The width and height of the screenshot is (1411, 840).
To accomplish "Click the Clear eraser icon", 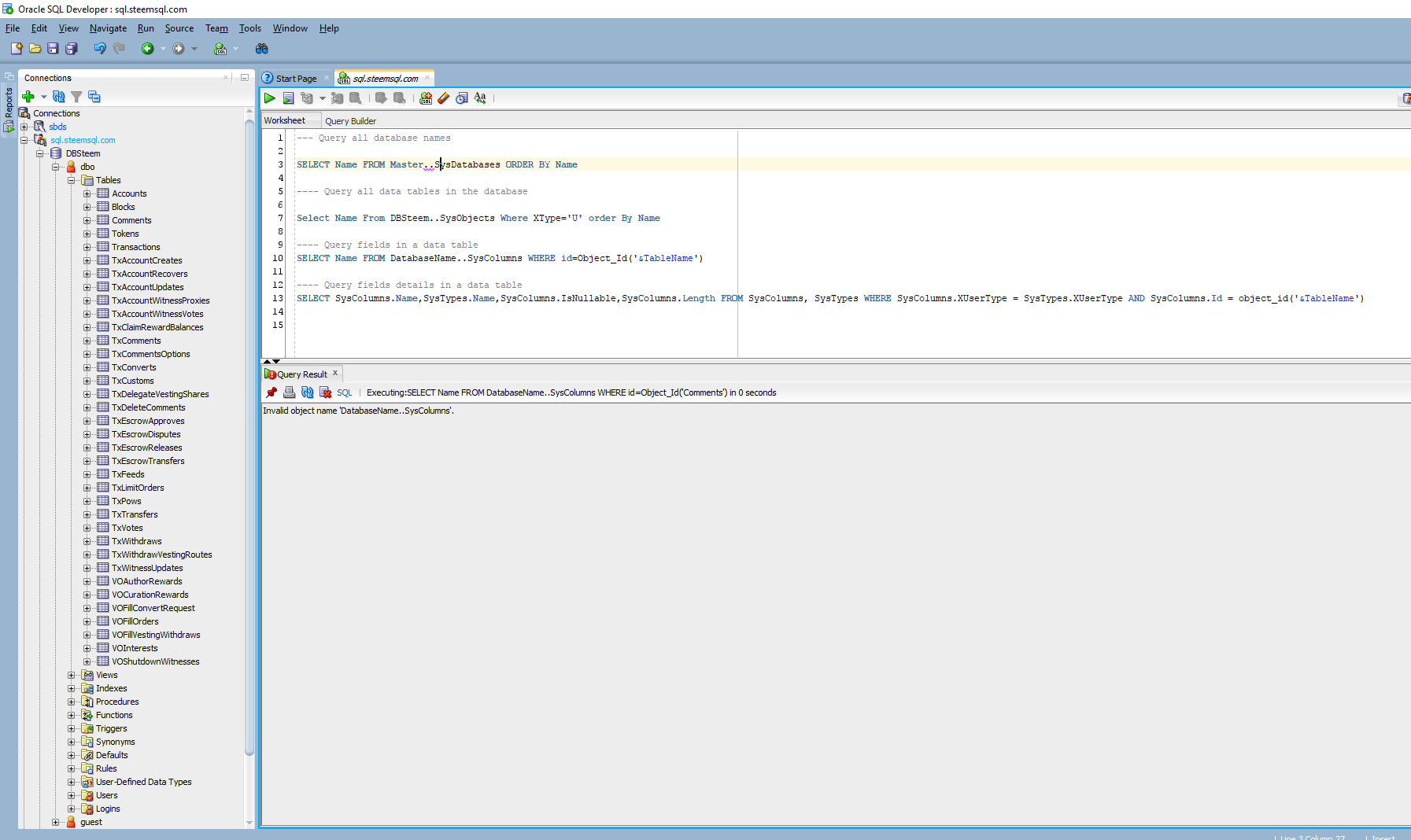I will click(444, 98).
